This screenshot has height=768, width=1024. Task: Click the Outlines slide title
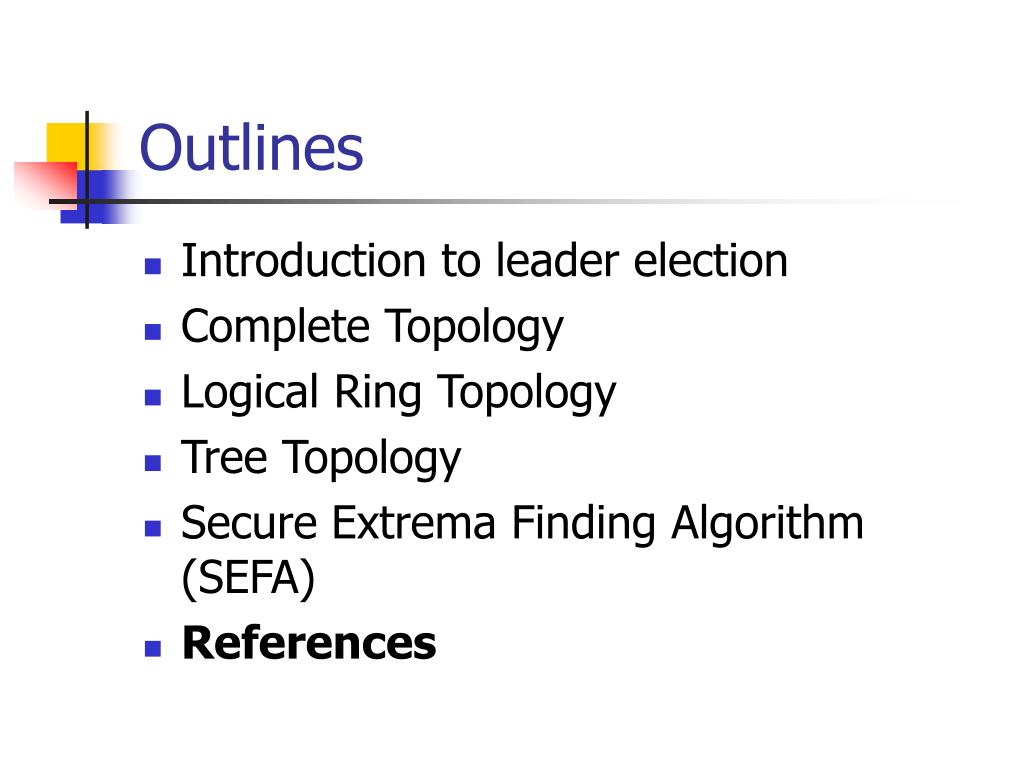point(251,148)
